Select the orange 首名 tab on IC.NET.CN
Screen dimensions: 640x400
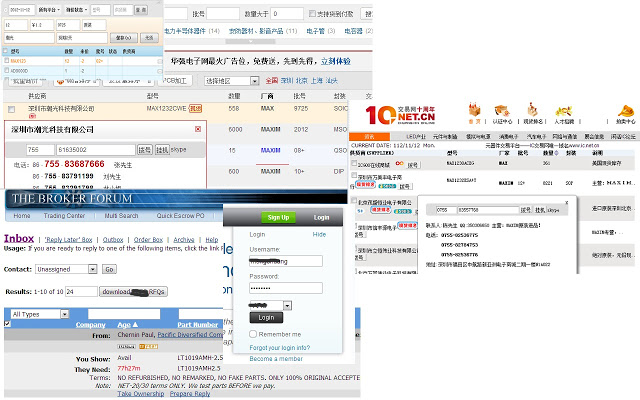[369, 136]
